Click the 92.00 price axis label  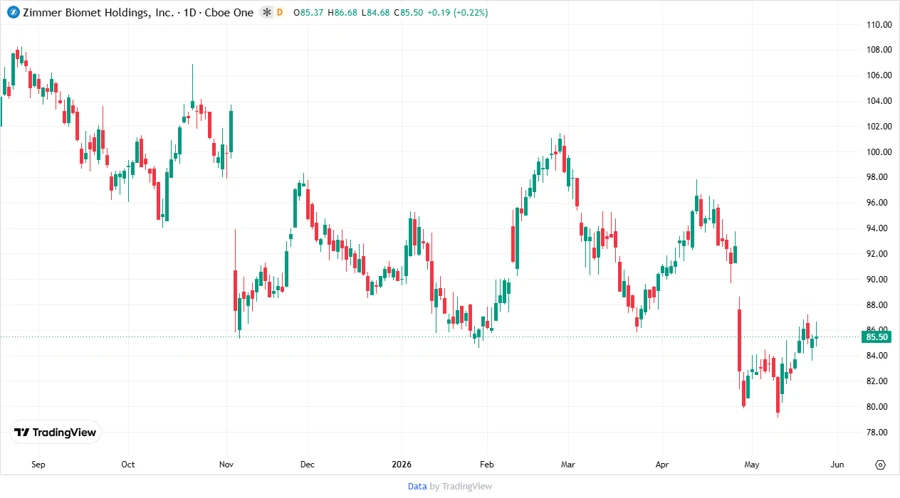coord(879,254)
